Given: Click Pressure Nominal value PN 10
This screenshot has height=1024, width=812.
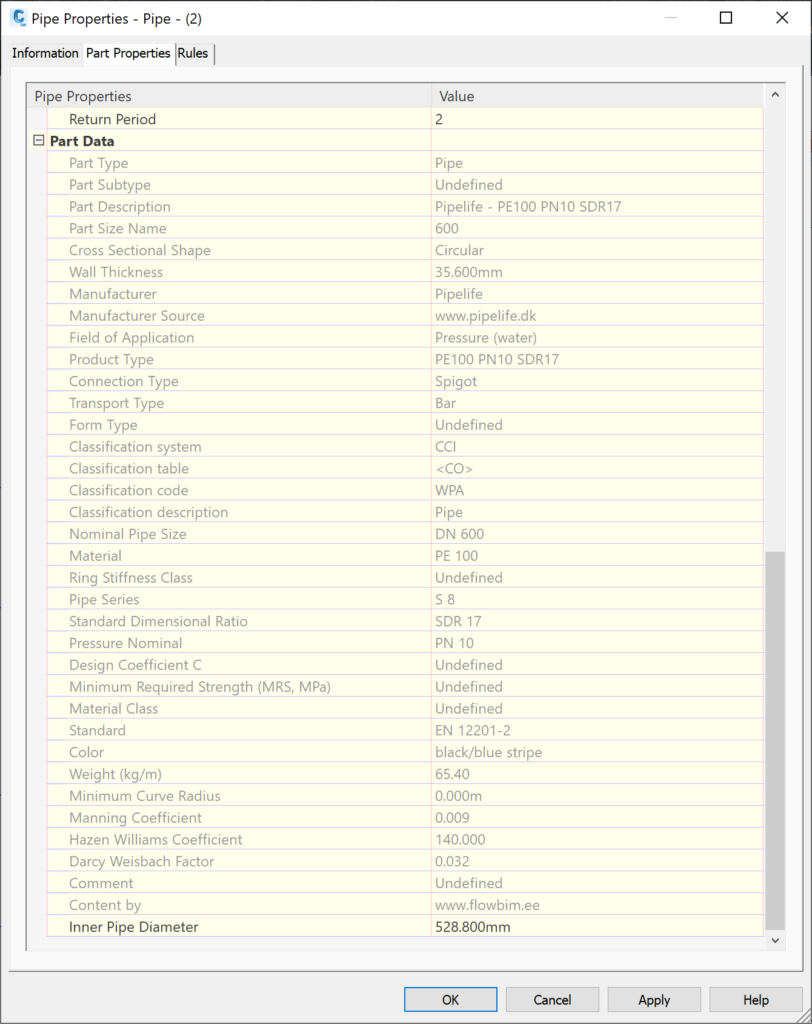Looking at the screenshot, I should coord(454,643).
